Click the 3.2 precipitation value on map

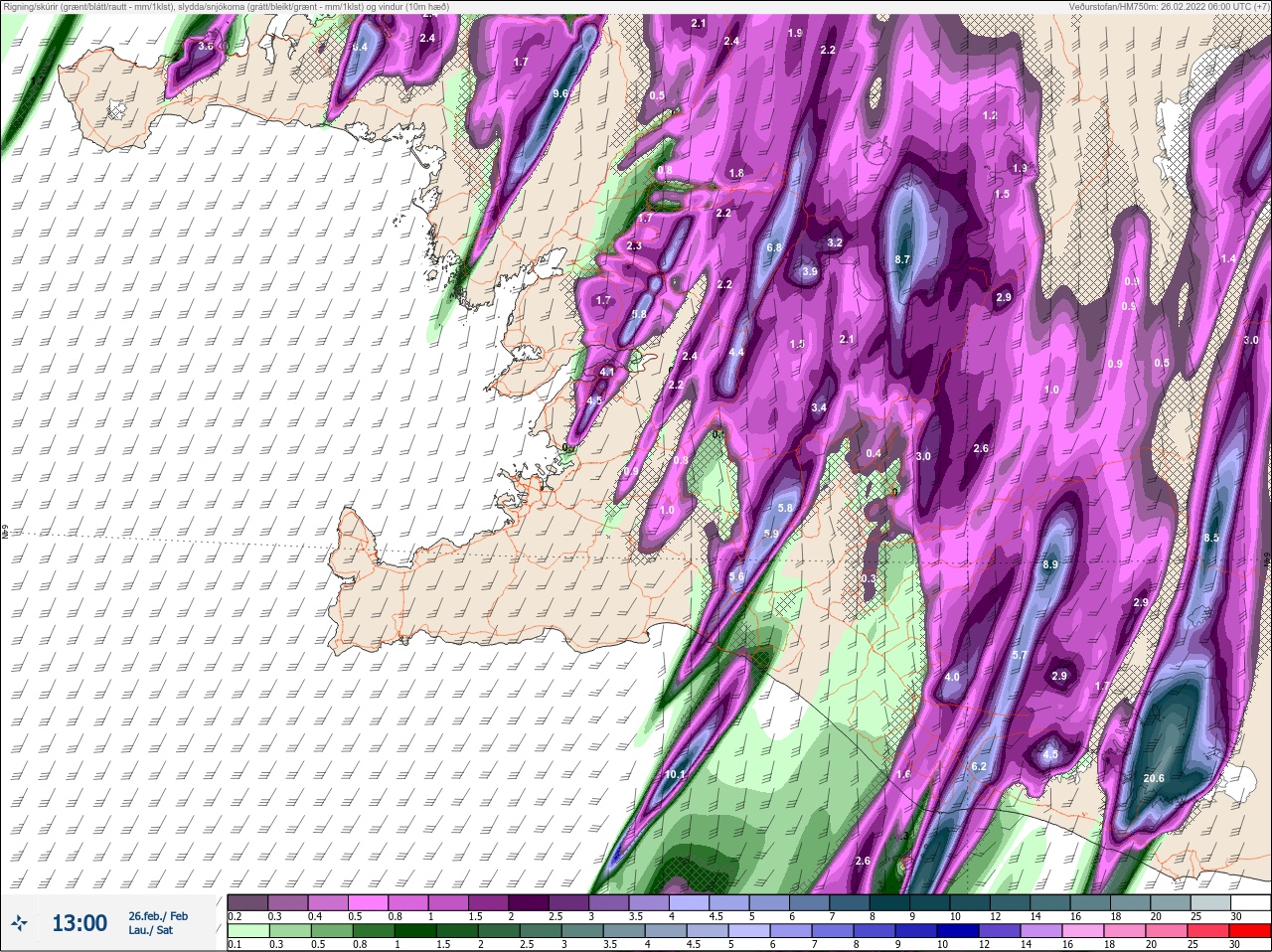(835, 242)
